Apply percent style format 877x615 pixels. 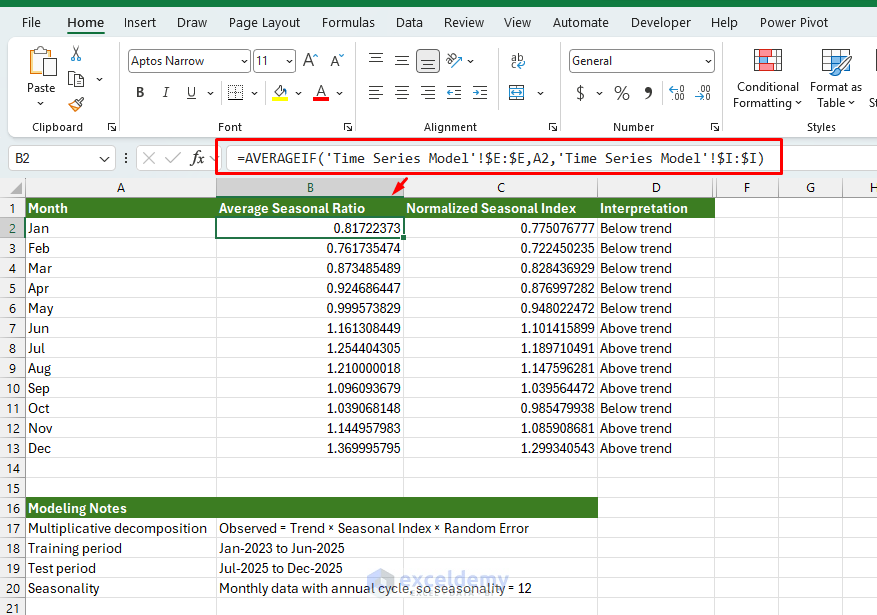(x=622, y=93)
